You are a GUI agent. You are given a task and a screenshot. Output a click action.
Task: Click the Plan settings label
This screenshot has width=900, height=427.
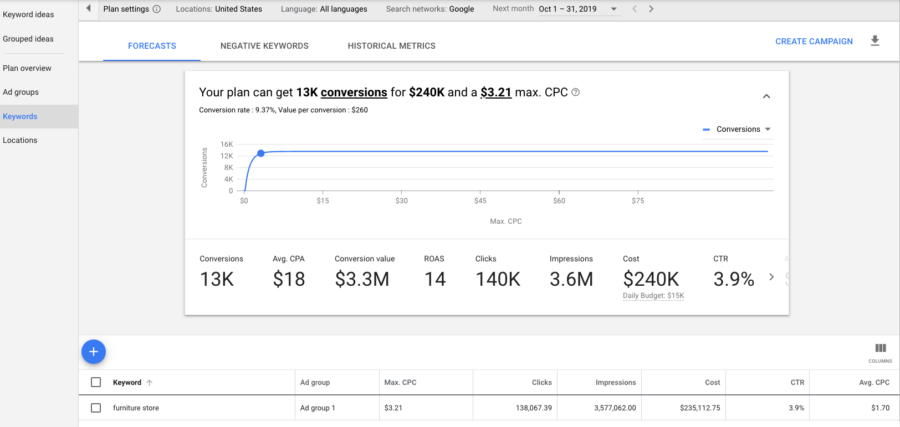[126, 9]
